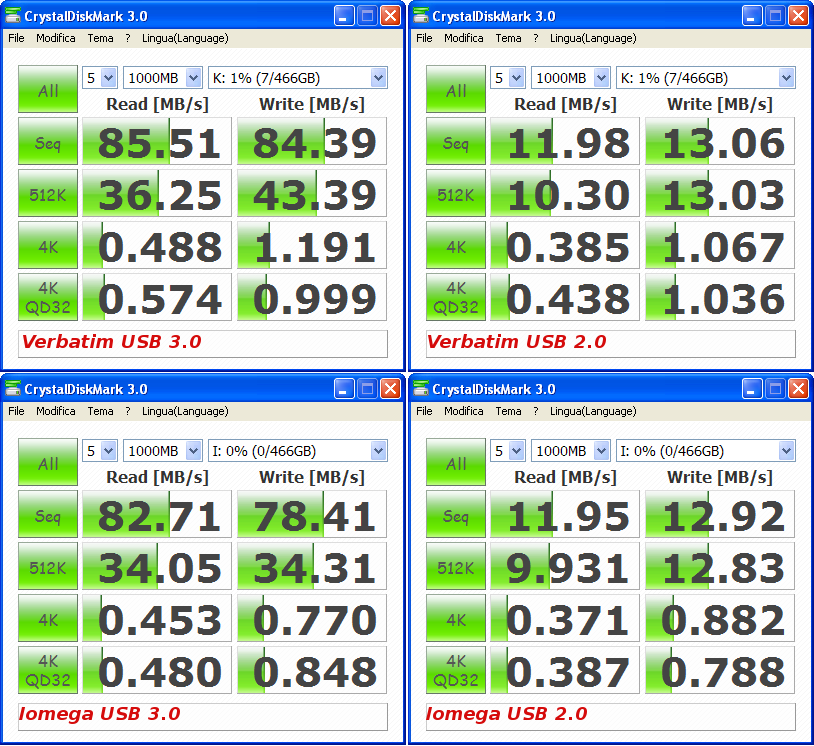Screen dimensions: 814x746
Task: Run 4K test in Verbatim USB 3.0 window
Action: pyautogui.click(x=48, y=245)
